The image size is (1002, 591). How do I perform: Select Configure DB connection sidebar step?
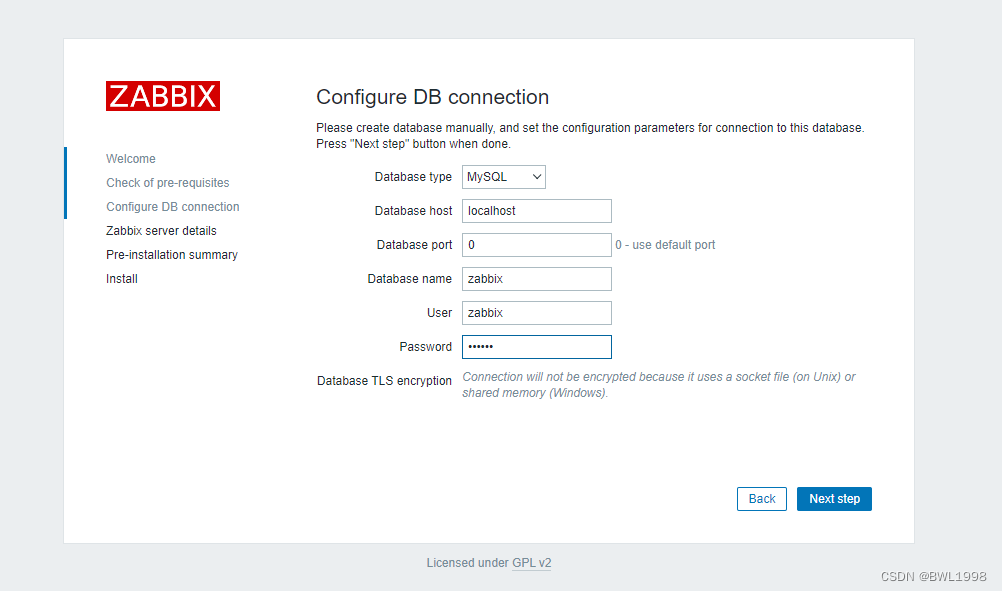pos(173,207)
